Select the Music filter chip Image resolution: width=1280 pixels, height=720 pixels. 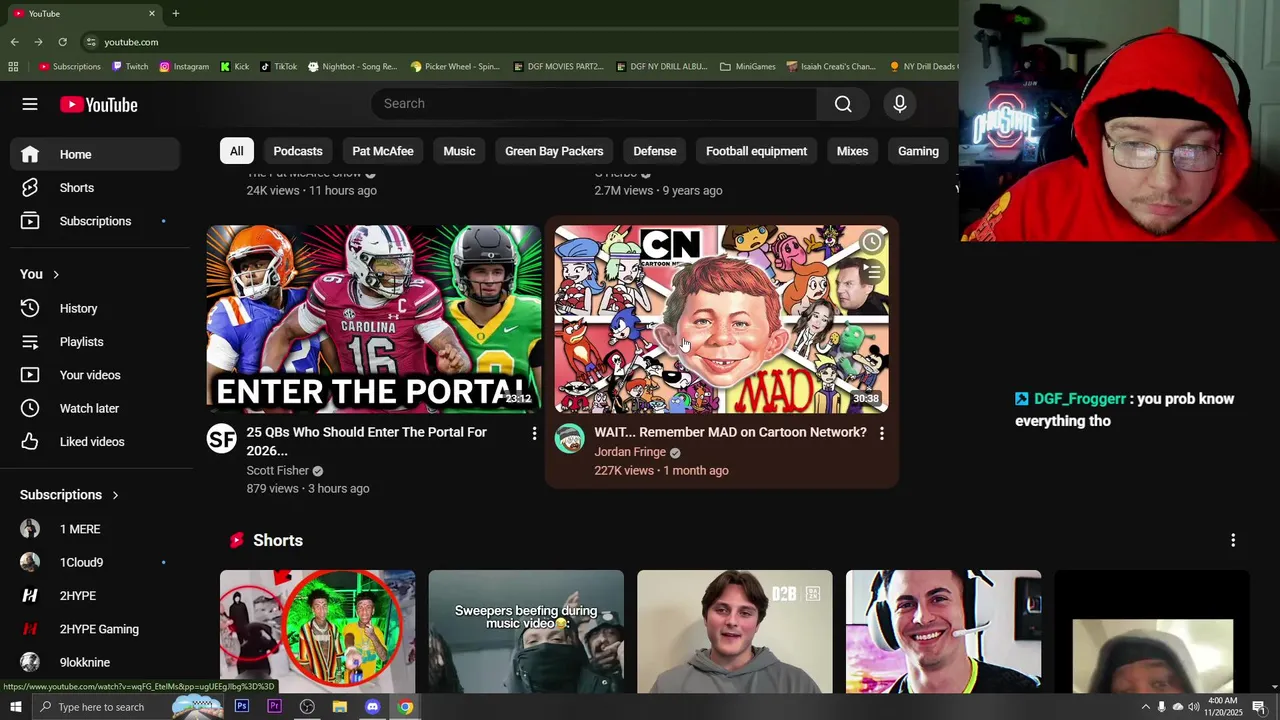459,151
